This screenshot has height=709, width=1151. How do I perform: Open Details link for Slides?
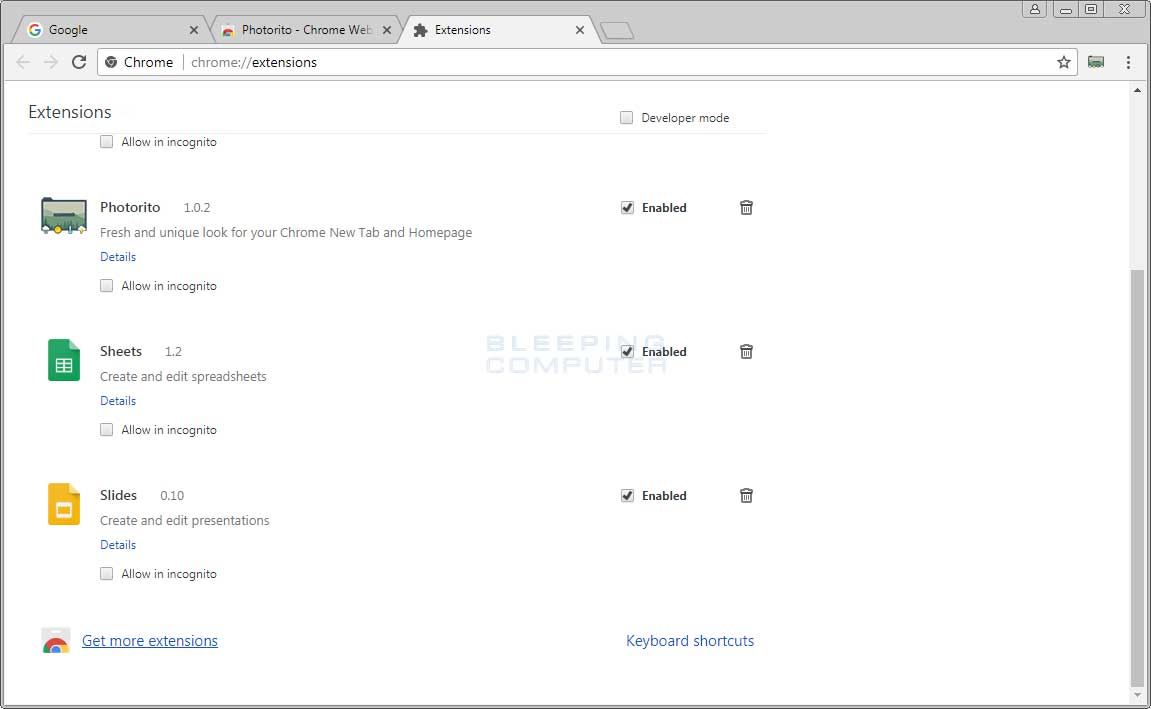point(118,545)
